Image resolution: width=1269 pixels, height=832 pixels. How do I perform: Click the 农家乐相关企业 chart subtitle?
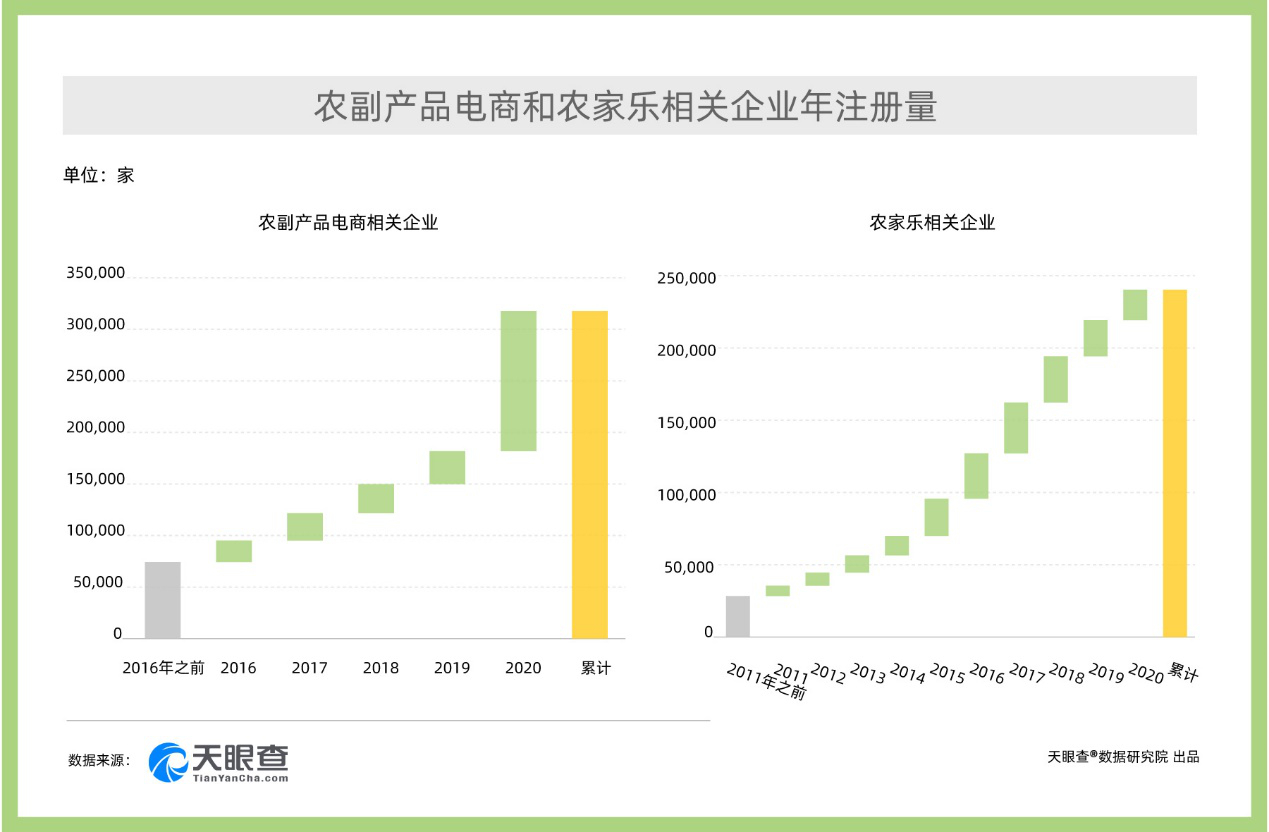click(932, 223)
